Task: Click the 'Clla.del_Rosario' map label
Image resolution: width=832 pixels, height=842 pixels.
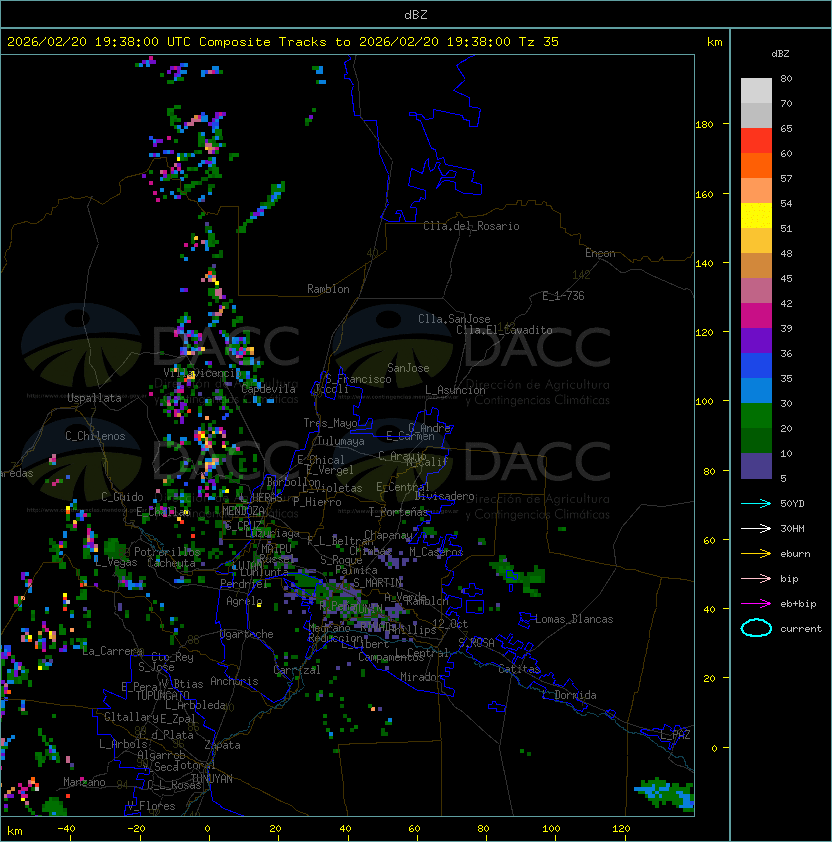Action: tap(471, 226)
